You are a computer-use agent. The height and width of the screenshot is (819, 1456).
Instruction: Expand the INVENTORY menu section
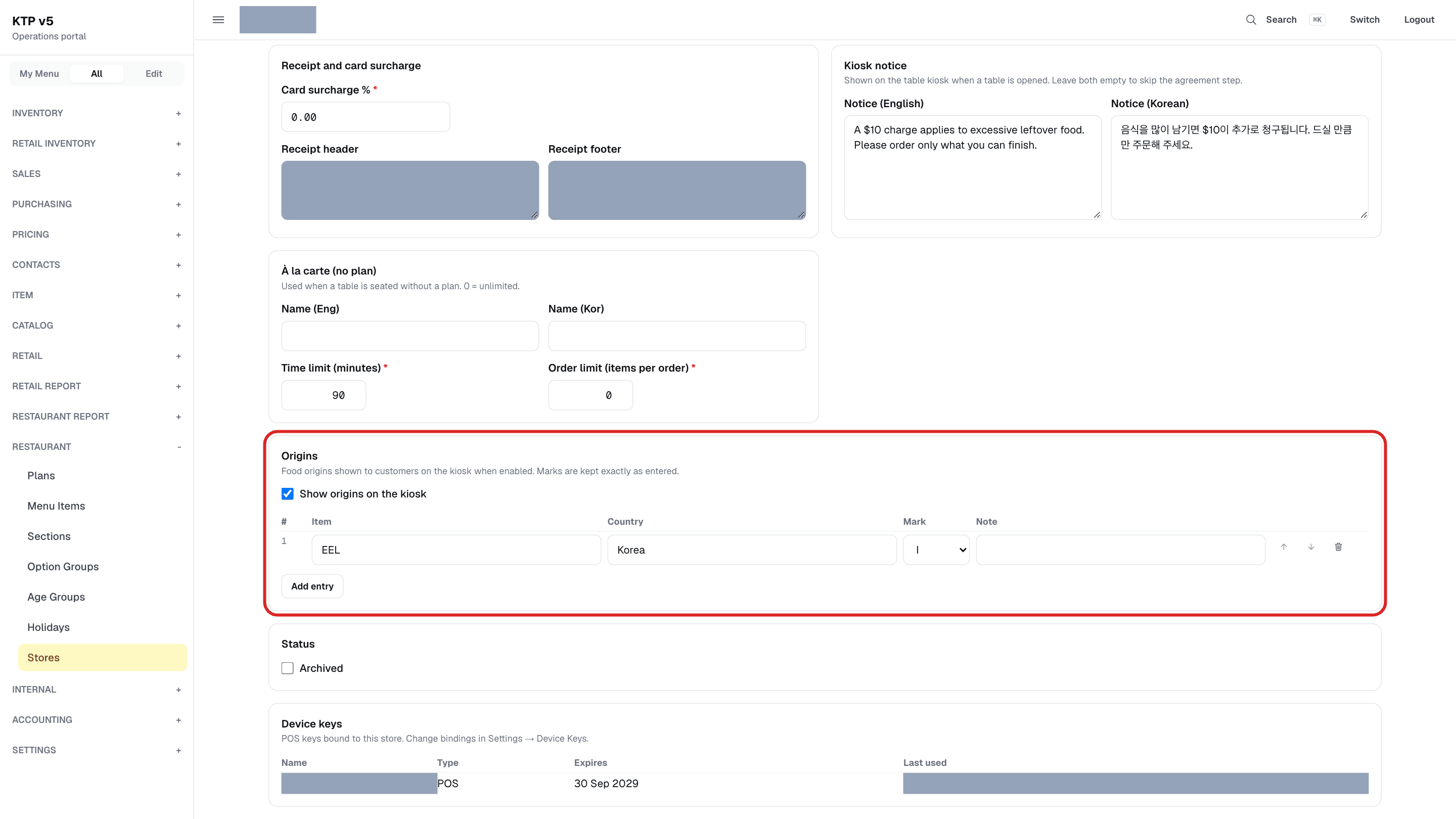point(97,113)
